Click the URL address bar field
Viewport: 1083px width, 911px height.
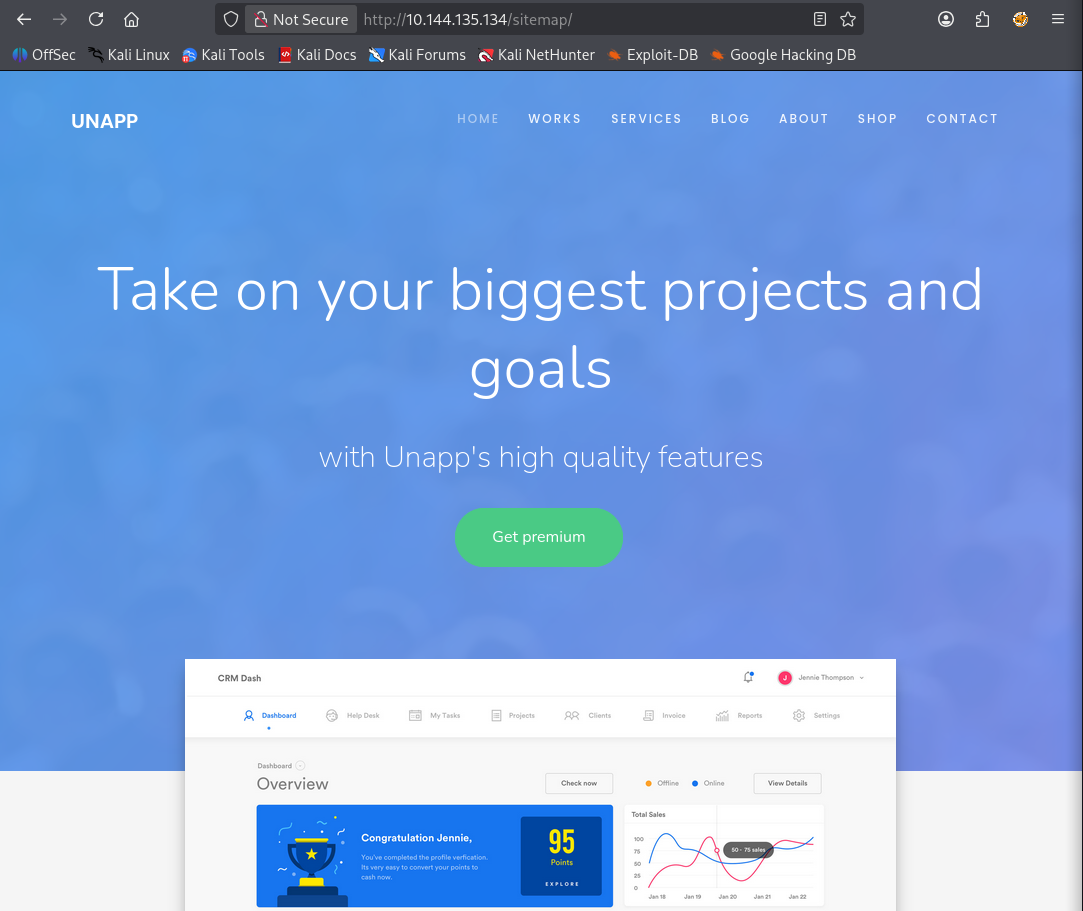pyautogui.click(x=580, y=19)
